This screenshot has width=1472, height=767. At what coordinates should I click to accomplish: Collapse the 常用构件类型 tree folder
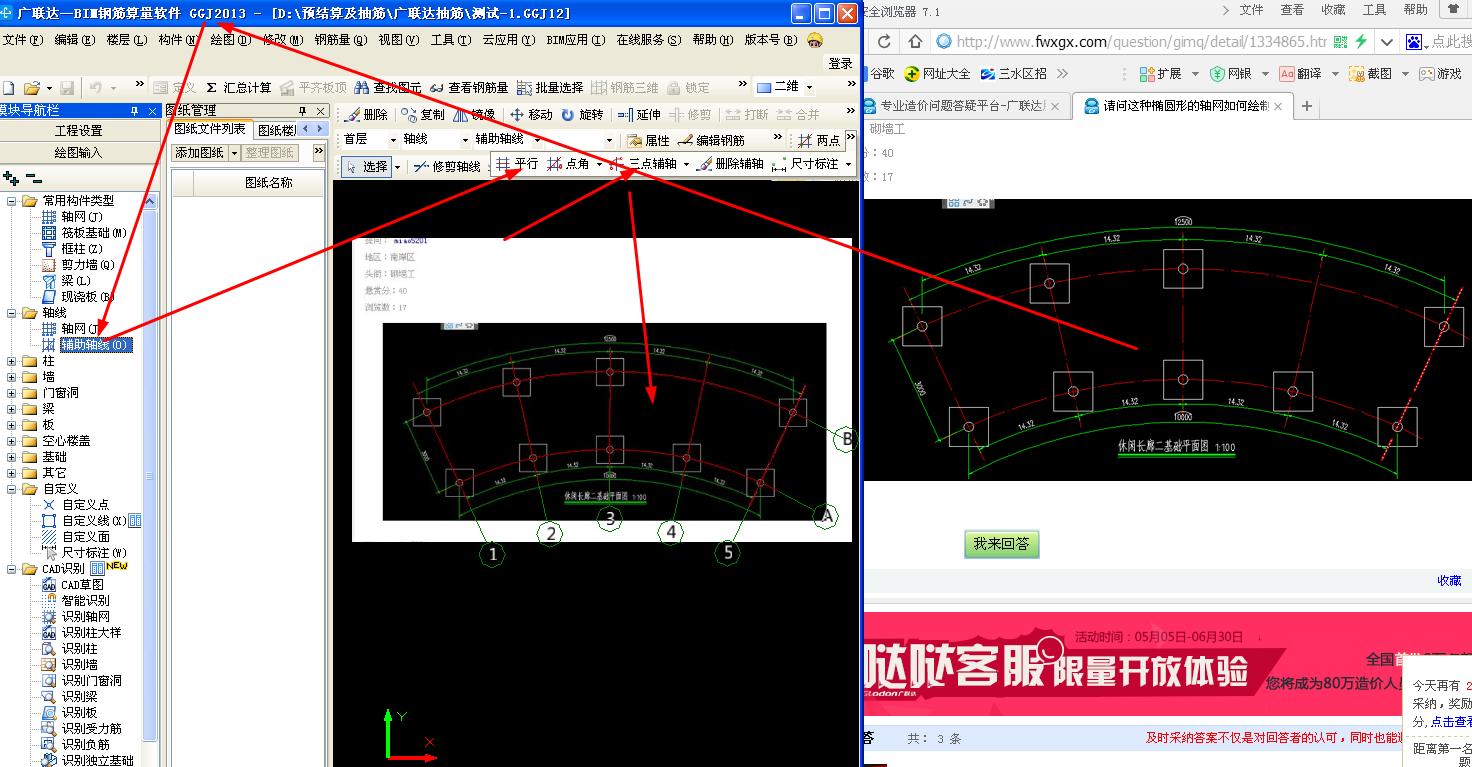(11, 201)
